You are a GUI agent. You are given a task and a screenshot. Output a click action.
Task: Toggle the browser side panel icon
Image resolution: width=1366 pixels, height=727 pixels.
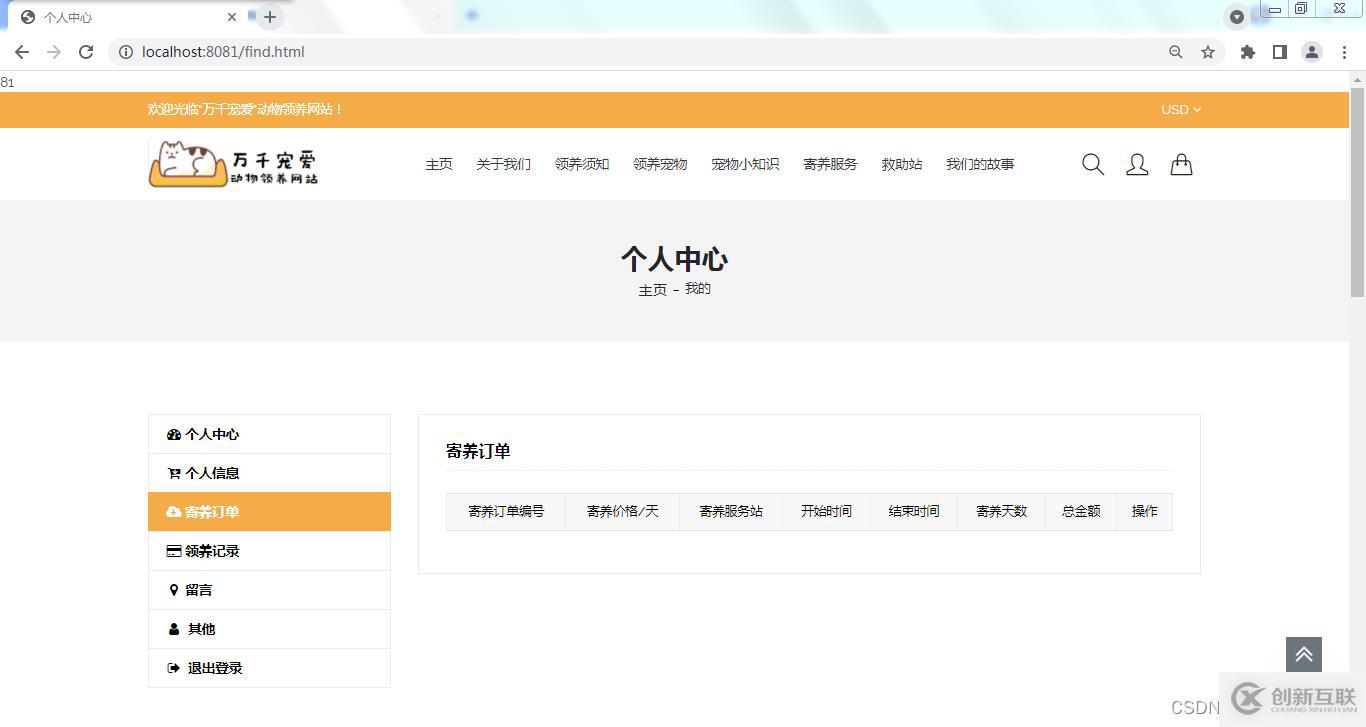coord(1279,52)
